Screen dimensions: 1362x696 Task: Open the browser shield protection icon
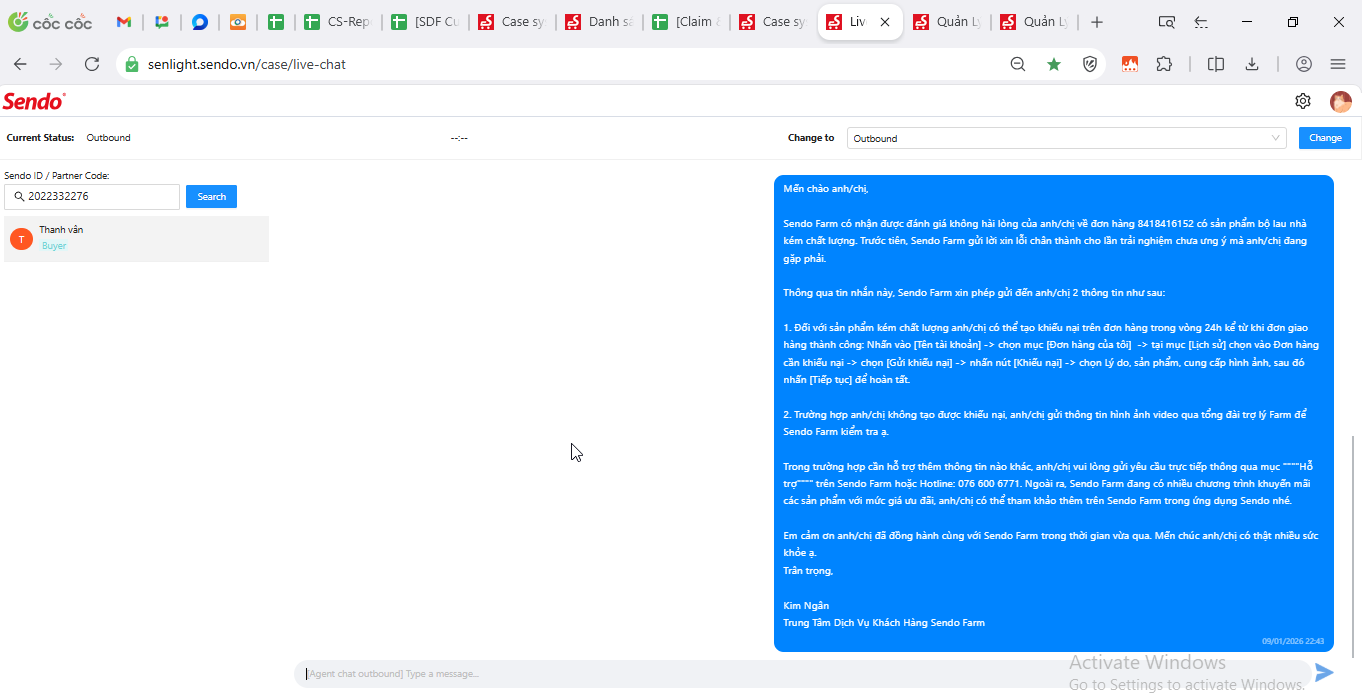(1091, 64)
